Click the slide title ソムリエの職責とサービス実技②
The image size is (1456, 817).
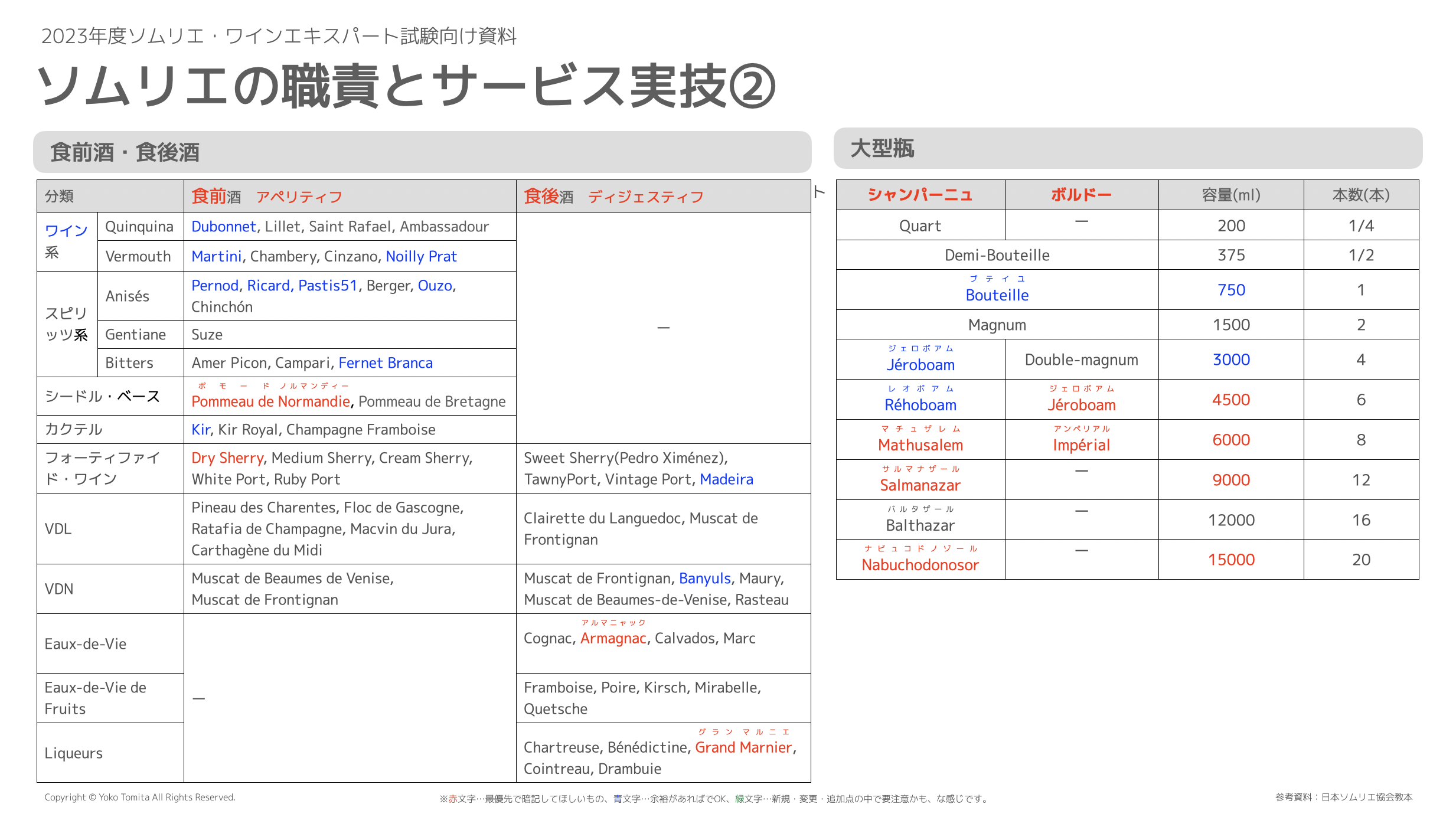coord(406,86)
